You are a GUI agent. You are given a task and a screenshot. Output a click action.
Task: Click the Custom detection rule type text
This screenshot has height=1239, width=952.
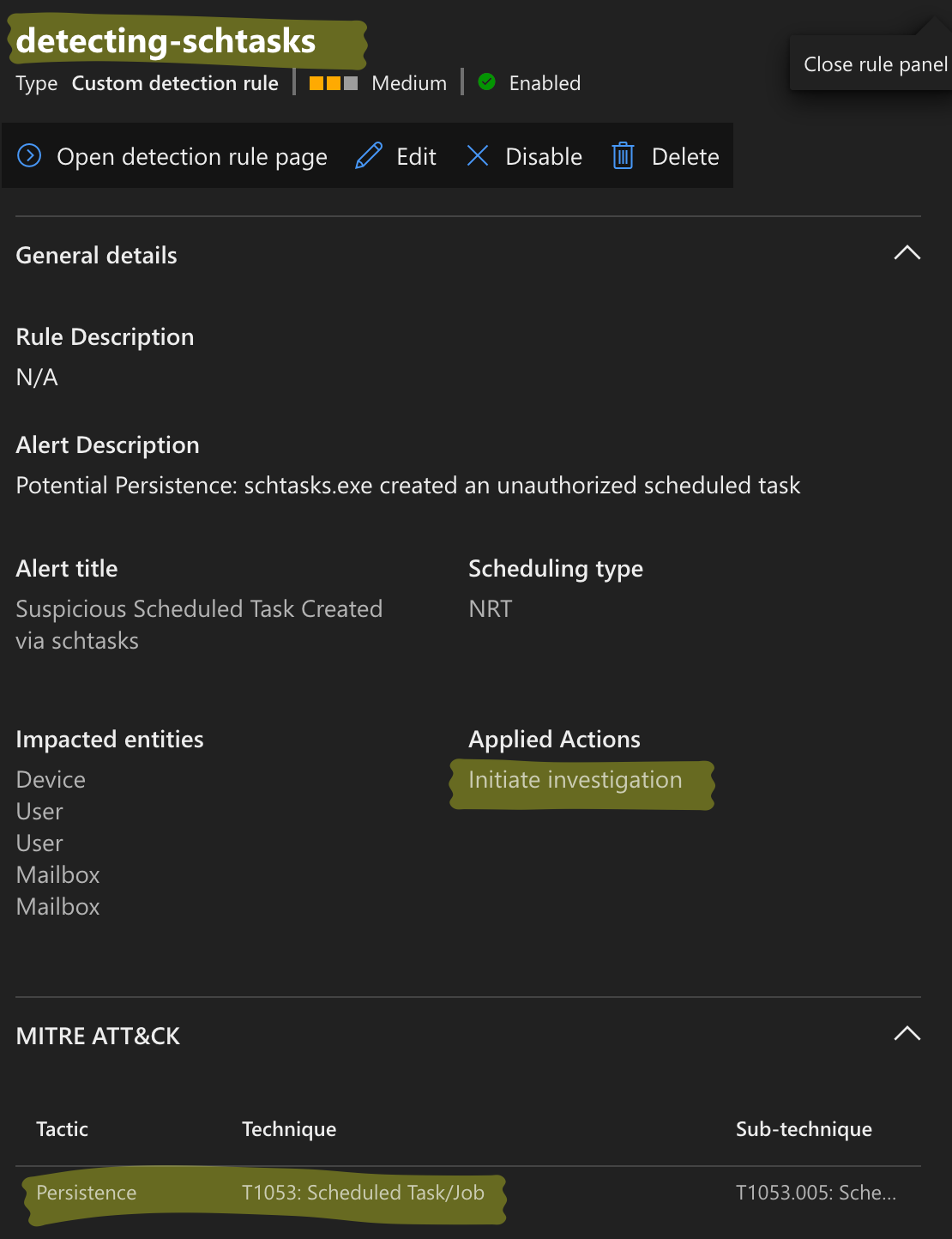point(175,83)
